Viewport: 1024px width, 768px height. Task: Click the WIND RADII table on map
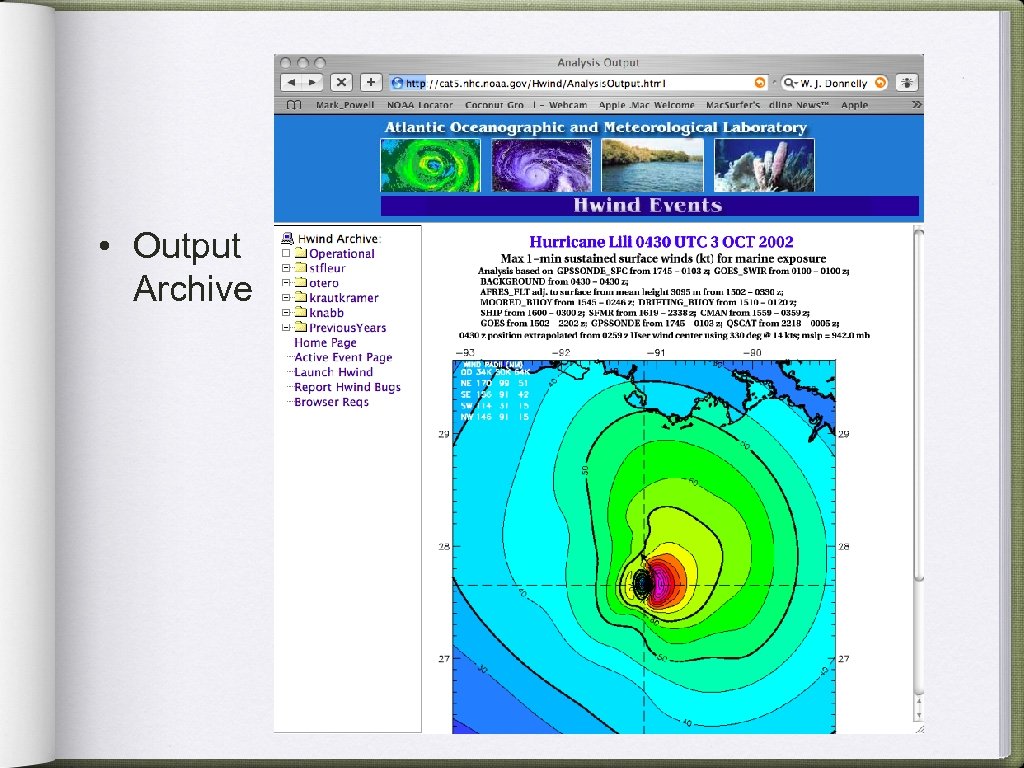494,390
